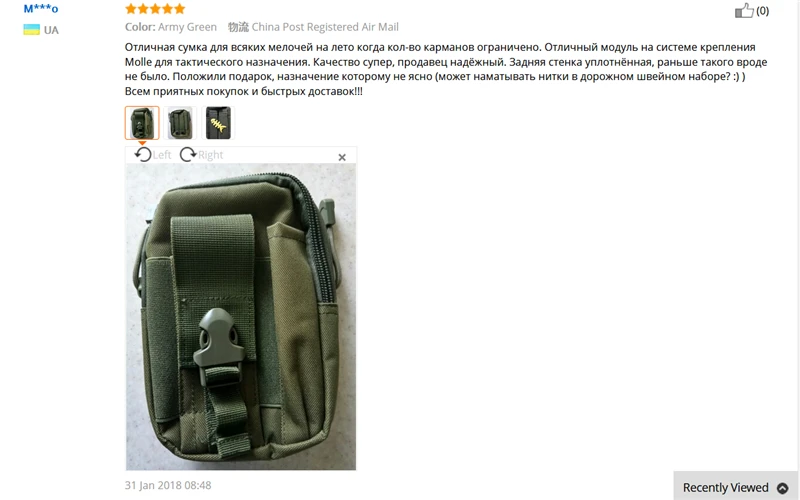Viewport: 800px width, 500px height.
Task: Rotate the photo right with the clockwise arrow
Action: click(188, 154)
